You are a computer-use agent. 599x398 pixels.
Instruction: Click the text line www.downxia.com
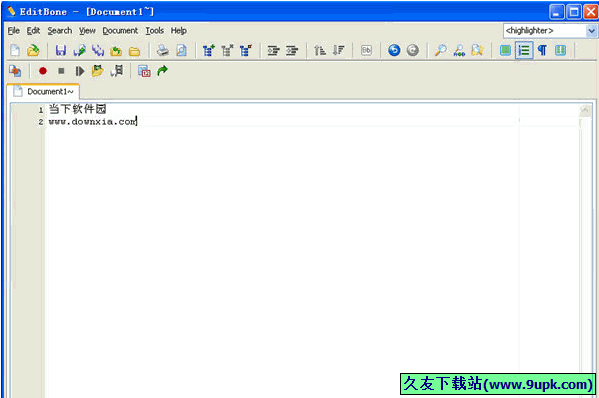pos(93,122)
